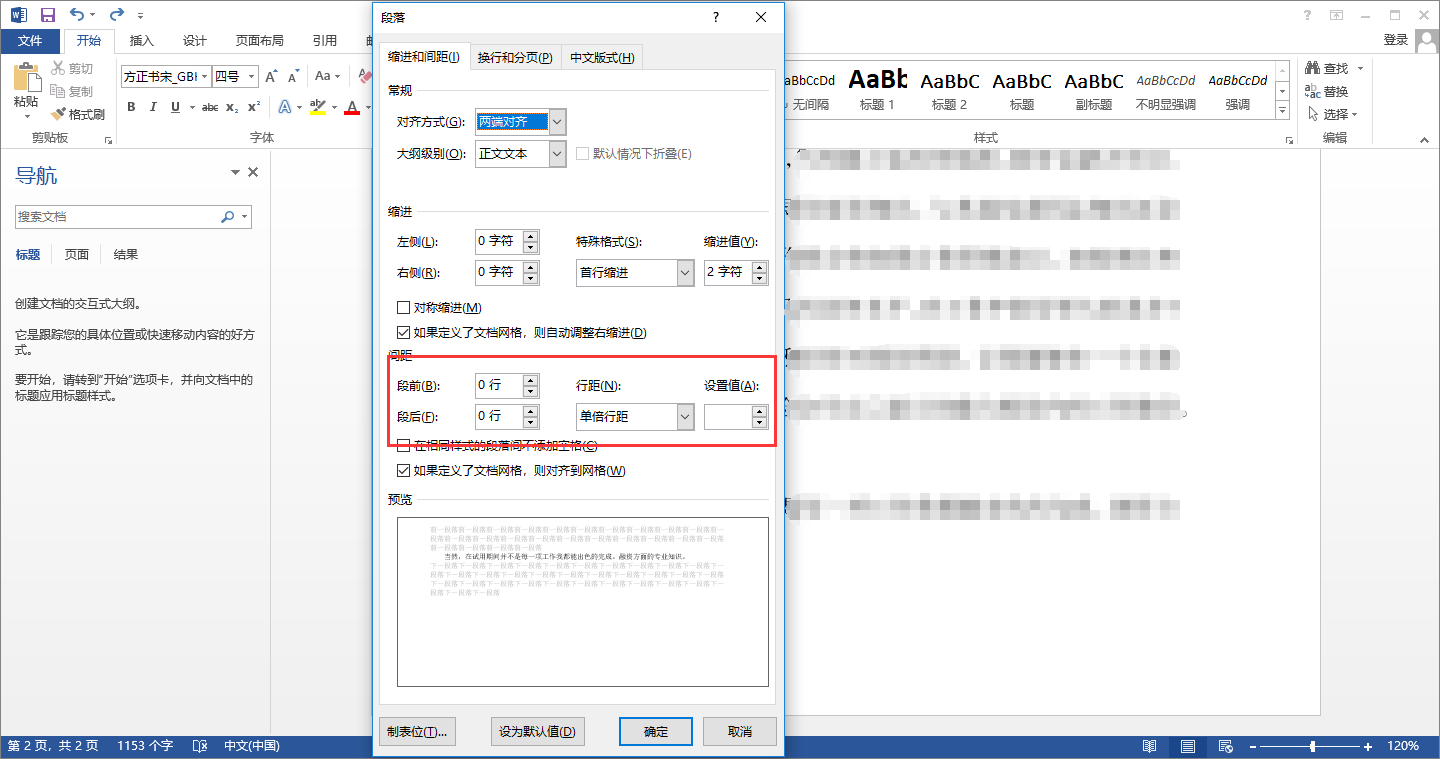Uncheck 如果定义了文档网格，则自动调整右缩进
The width and height of the screenshot is (1440, 759).
point(404,333)
